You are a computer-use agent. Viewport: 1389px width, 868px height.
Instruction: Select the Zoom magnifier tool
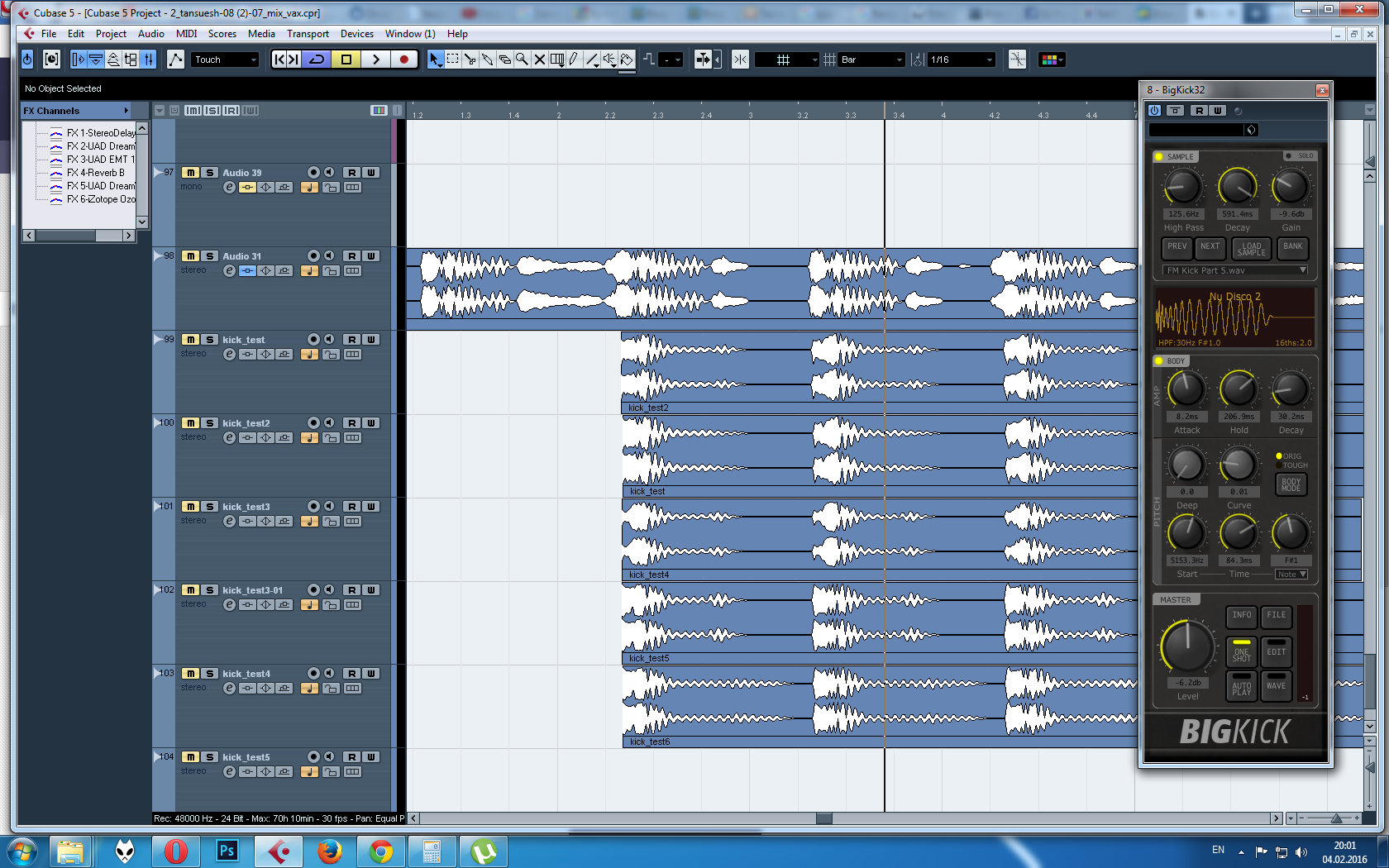pyautogui.click(x=522, y=60)
